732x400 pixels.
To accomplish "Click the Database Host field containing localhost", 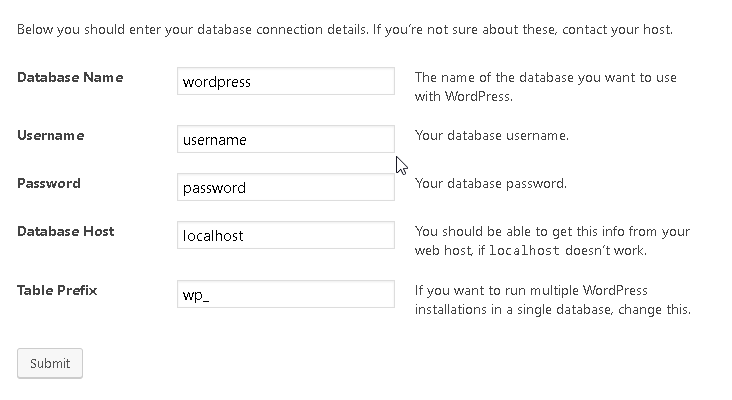I will pyautogui.click(x=286, y=235).
